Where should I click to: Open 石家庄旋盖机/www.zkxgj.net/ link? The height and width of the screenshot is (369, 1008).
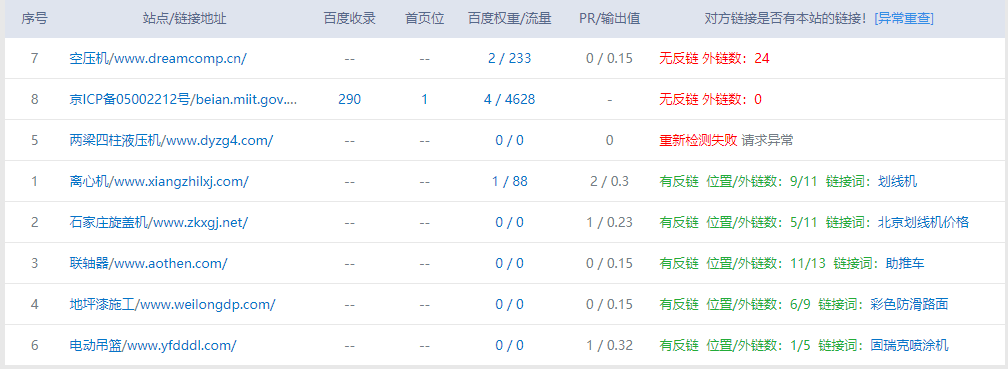coord(159,222)
